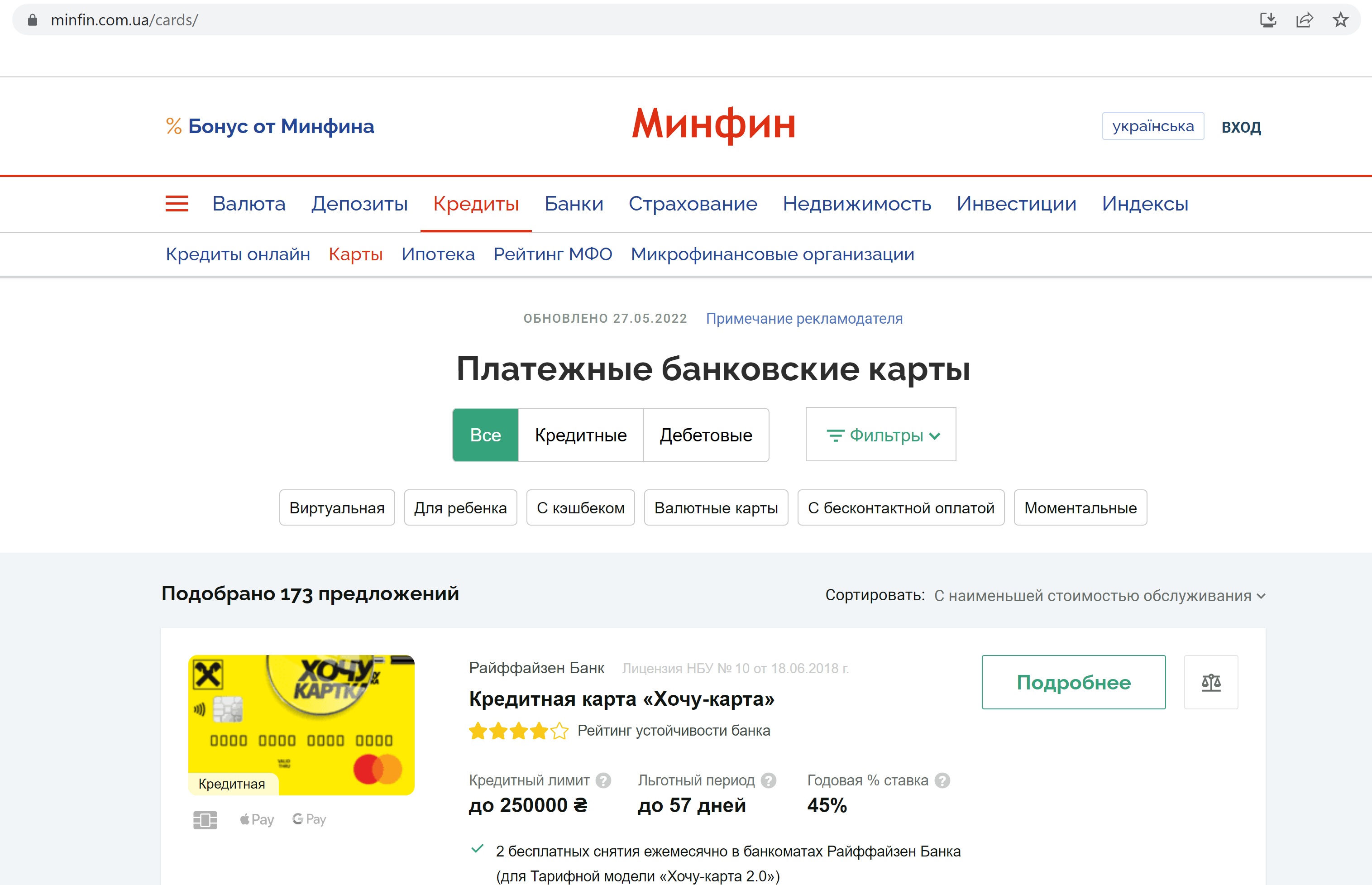Go to Ипотека submenu
Screen dimensions: 1372x885
coord(438,254)
